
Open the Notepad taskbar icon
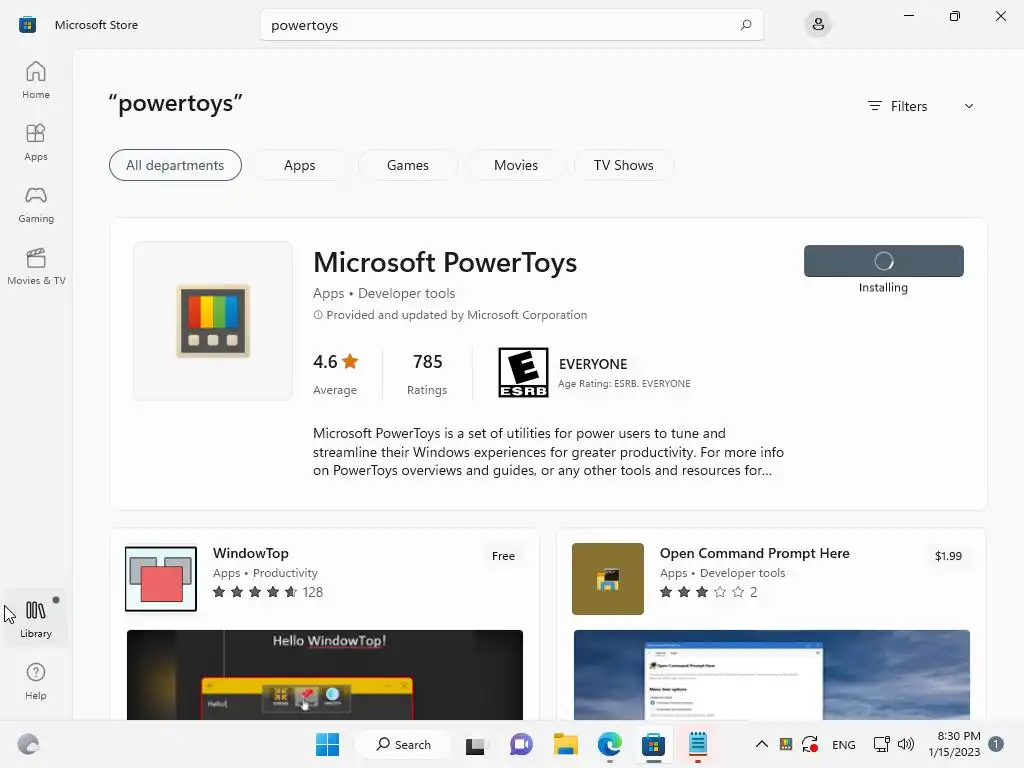coord(697,744)
